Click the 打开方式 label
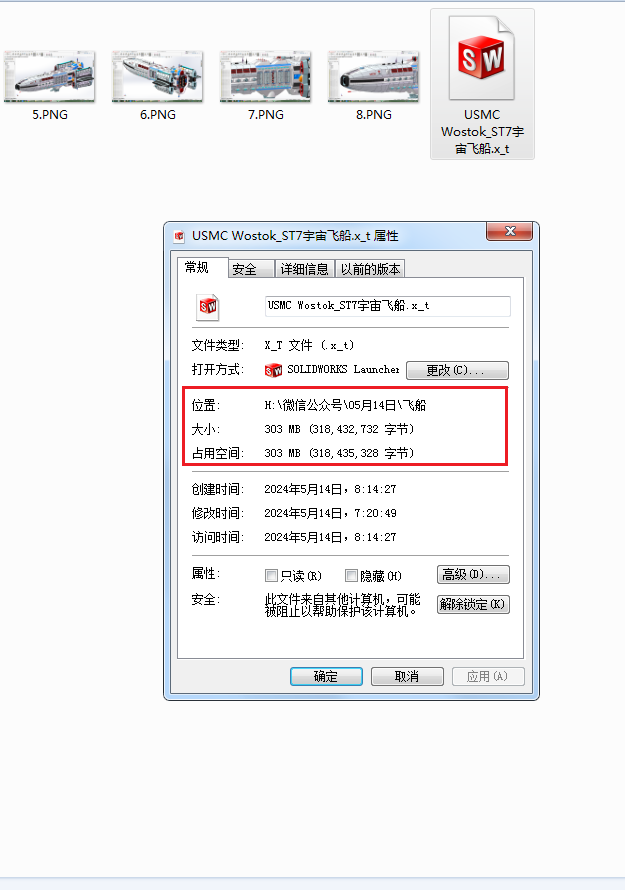 click(217, 370)
